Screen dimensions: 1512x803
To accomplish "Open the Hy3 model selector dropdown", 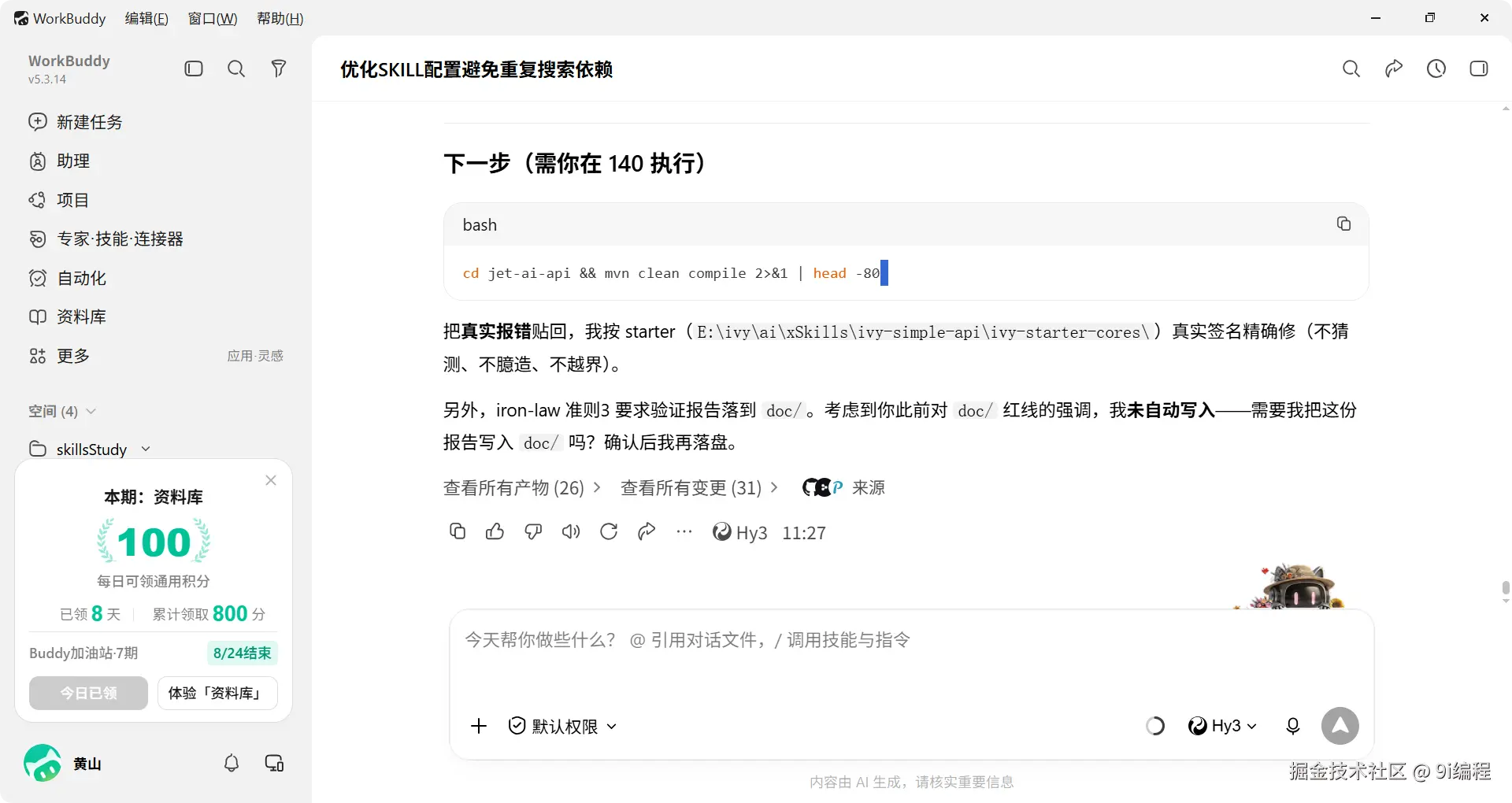I will (x=1222, y=726).
